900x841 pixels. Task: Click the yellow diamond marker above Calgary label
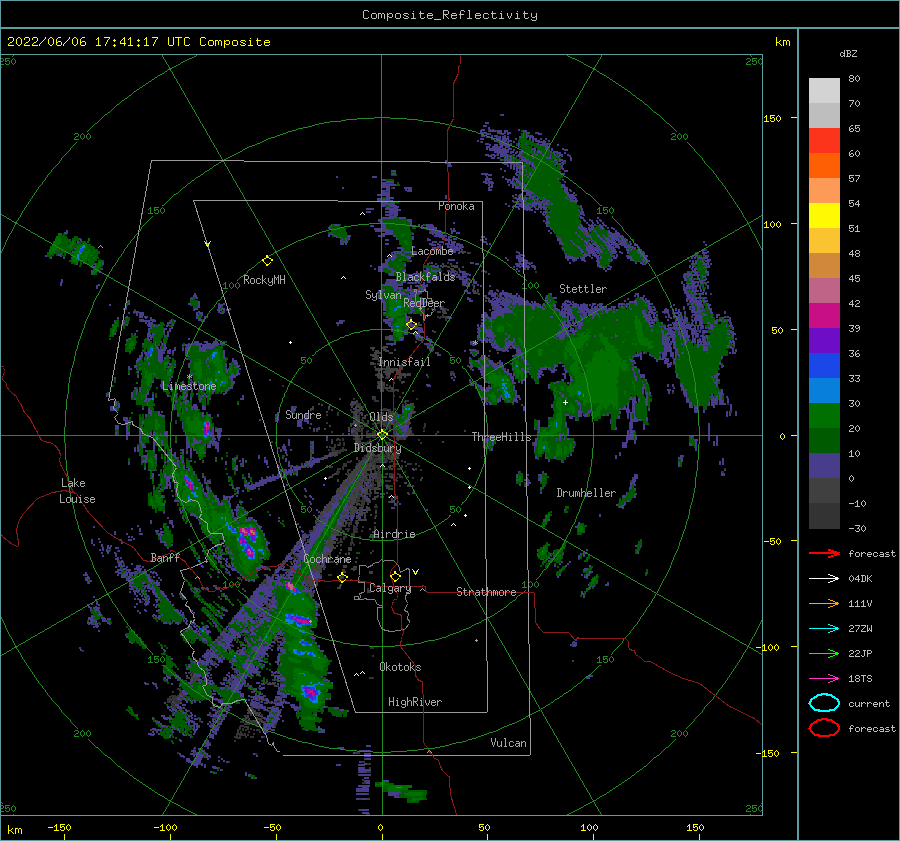pyautogui.click(x=395, y=576)
